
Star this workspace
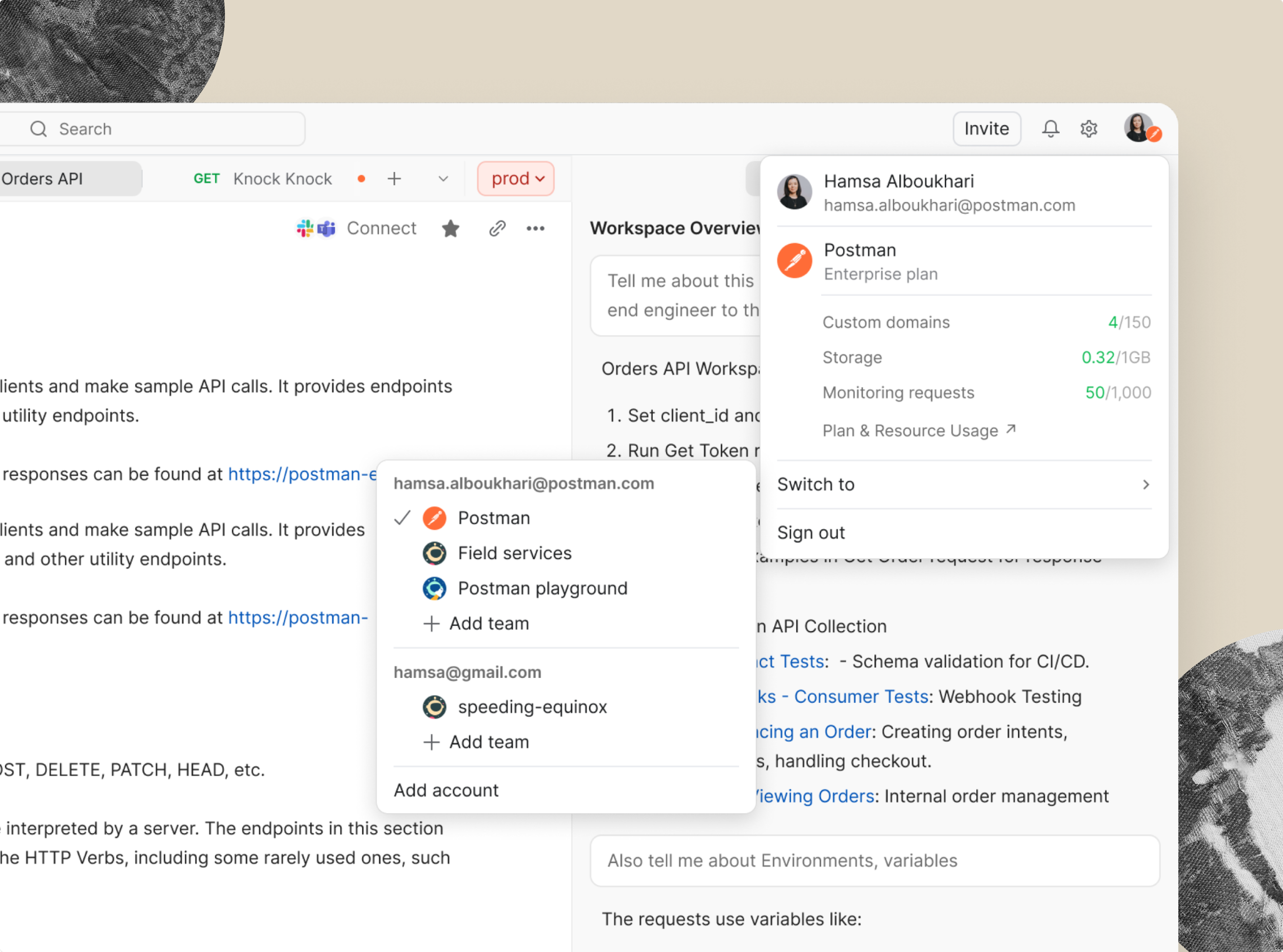(x=451, y=229)
